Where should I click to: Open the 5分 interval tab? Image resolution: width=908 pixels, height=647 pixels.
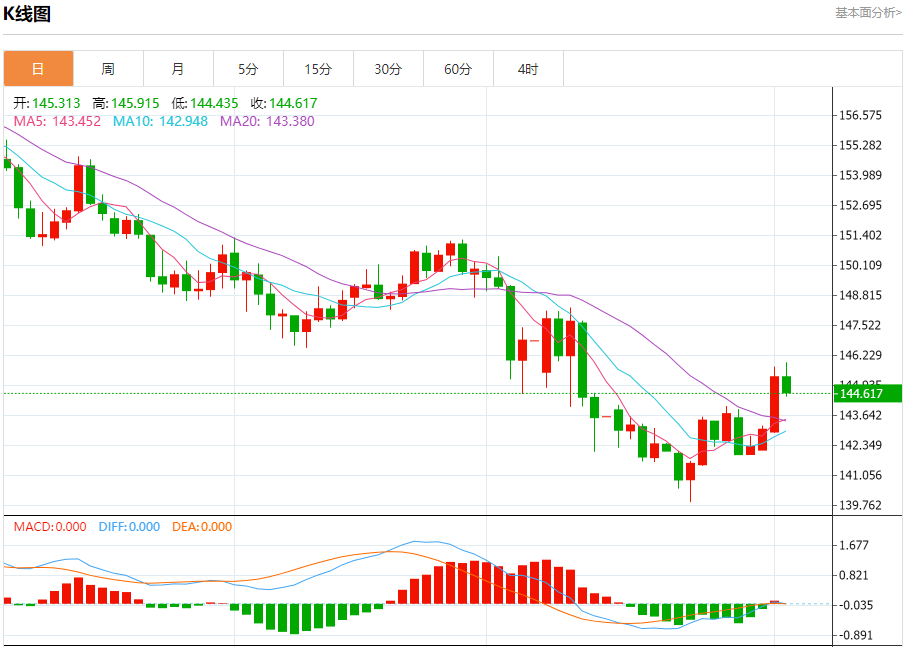[x=248, y=69]
